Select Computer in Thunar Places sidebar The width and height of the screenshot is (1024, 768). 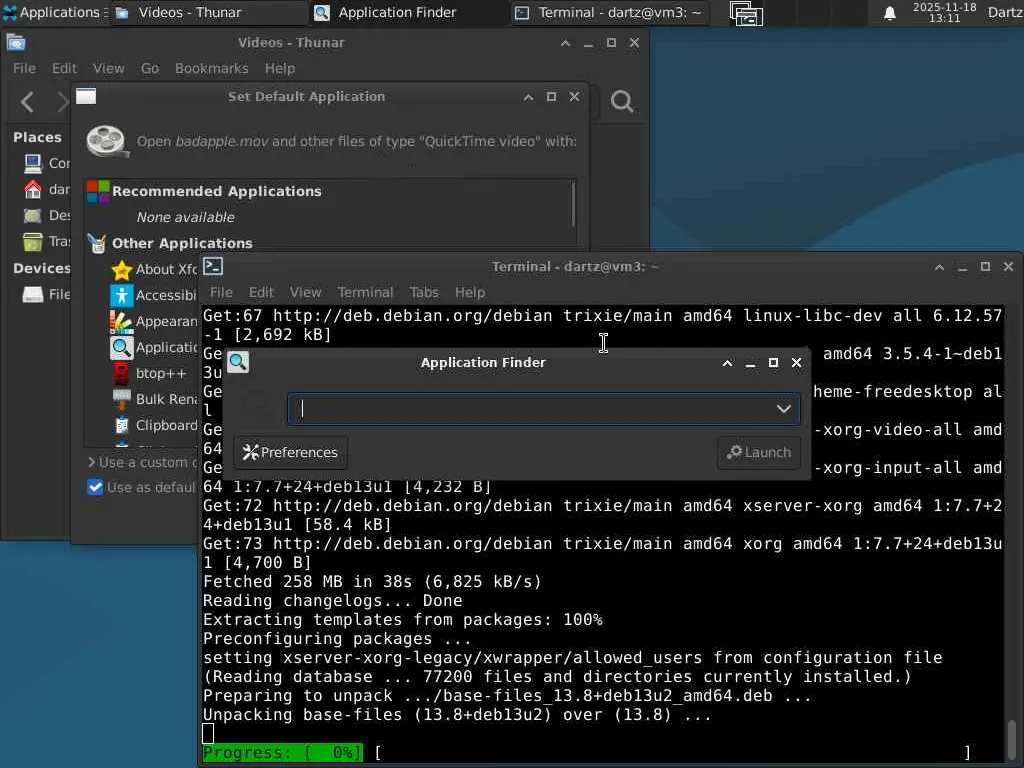pos(46,163)
